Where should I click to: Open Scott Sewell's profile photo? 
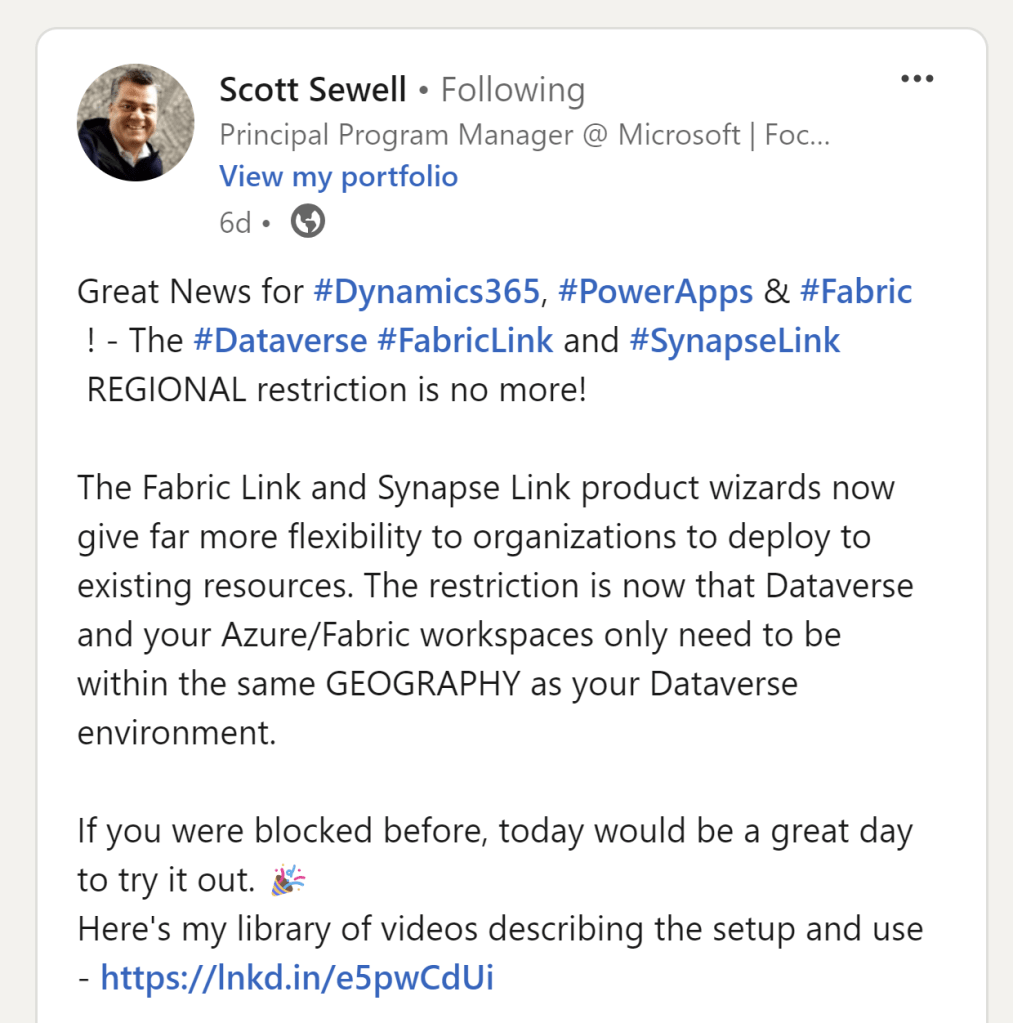[x=135, y=122]
